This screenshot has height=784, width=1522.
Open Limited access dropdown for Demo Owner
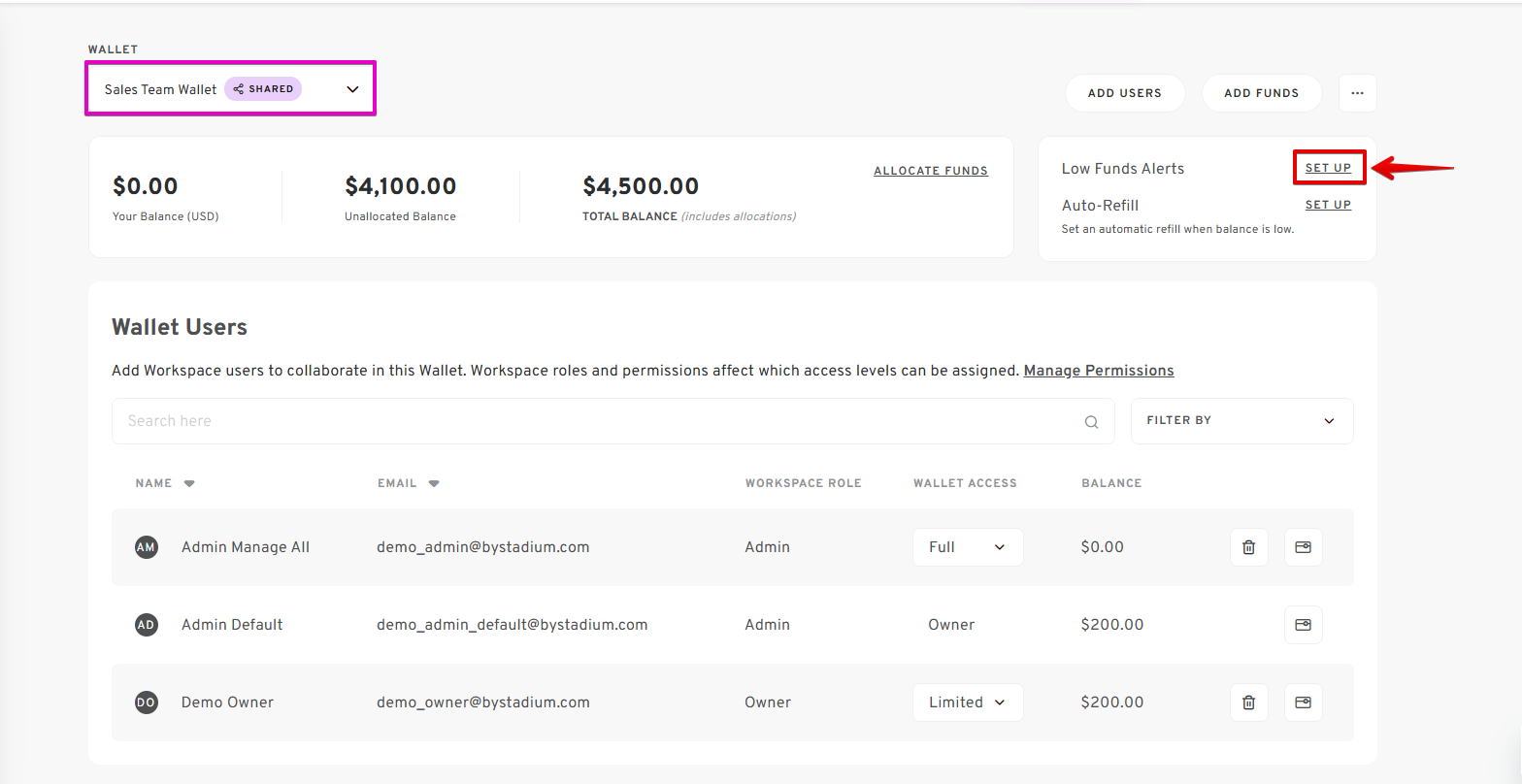coord(968,702)
